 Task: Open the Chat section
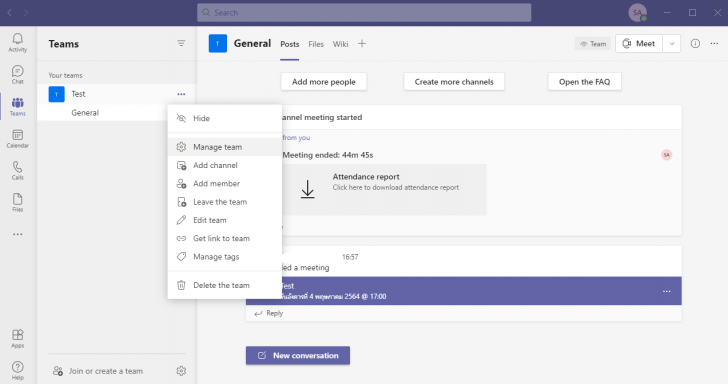pos(18,74)
